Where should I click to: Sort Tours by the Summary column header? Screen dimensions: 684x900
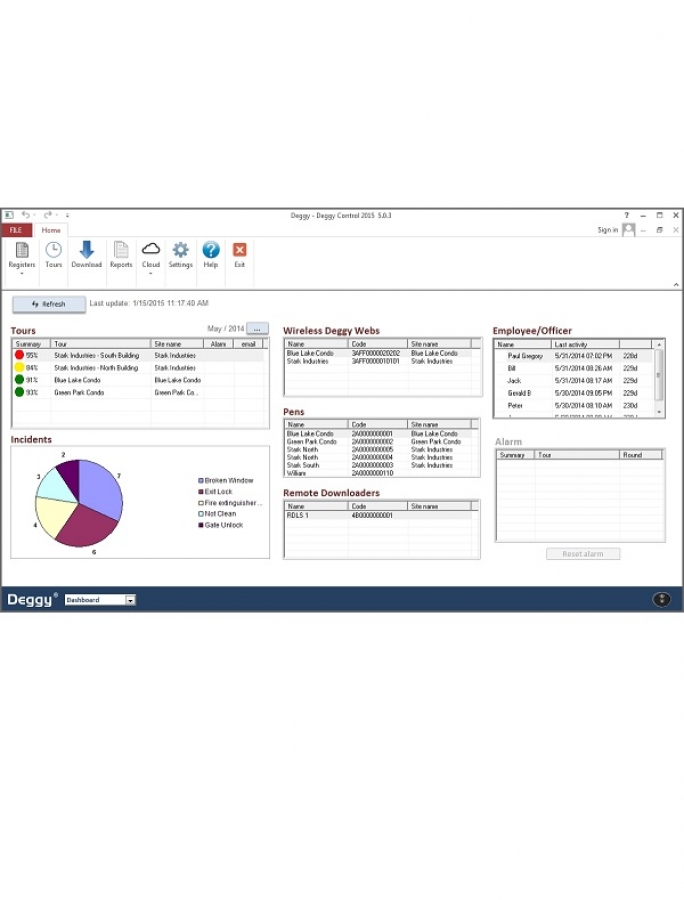click(x=32, y=344)
